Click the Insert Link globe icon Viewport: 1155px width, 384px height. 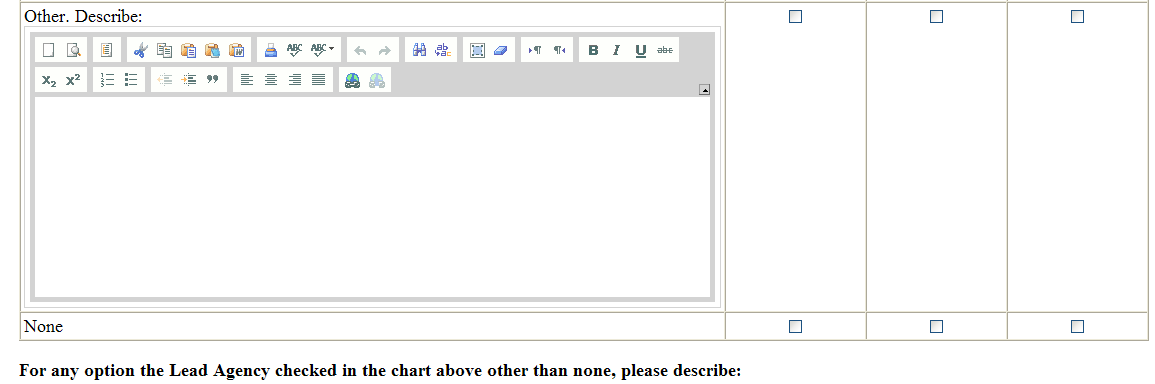[x=353, y=80]
